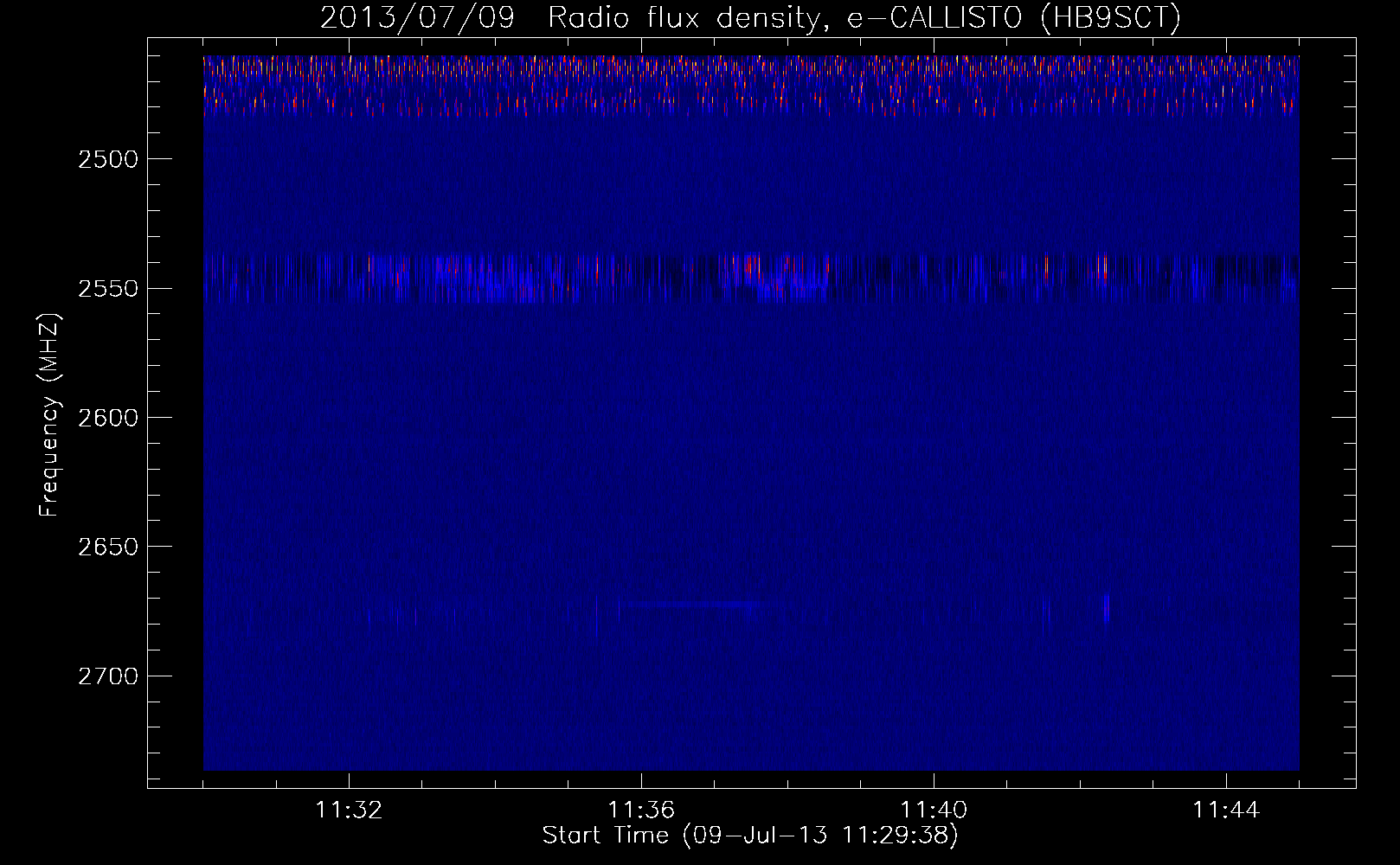Click the 11:44 time tick label

[x=1226, y=811]
